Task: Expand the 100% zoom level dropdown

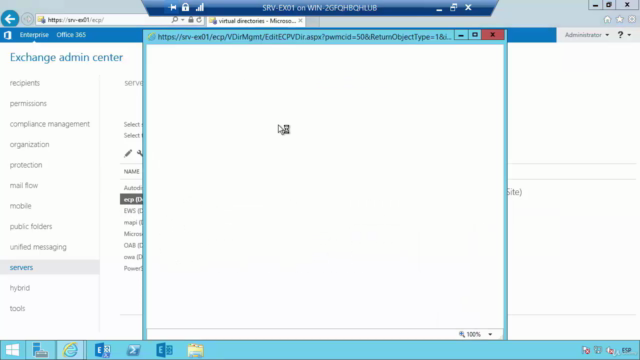Action: (490, 334)
